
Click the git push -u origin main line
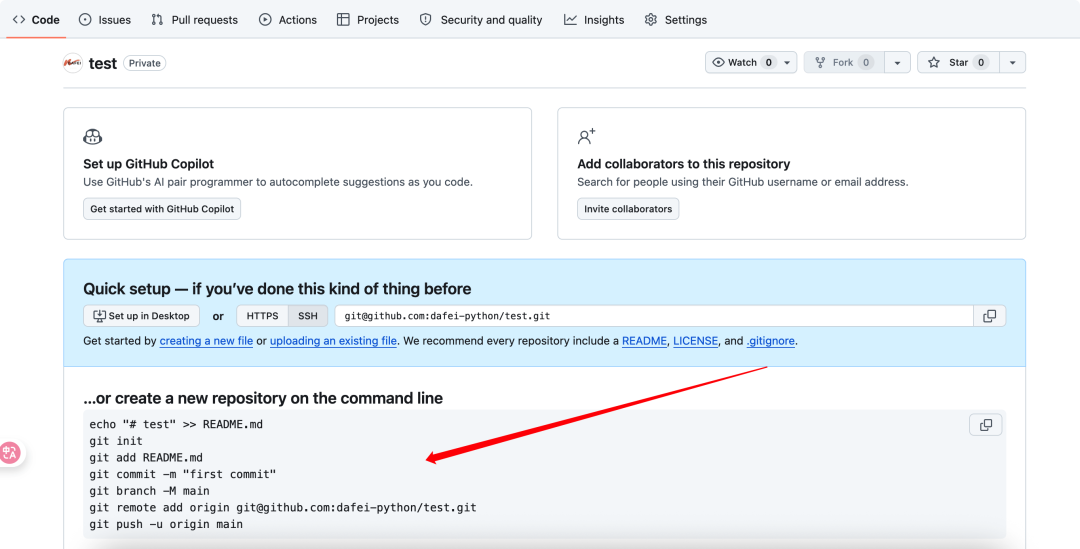click(x=166, y=524)
